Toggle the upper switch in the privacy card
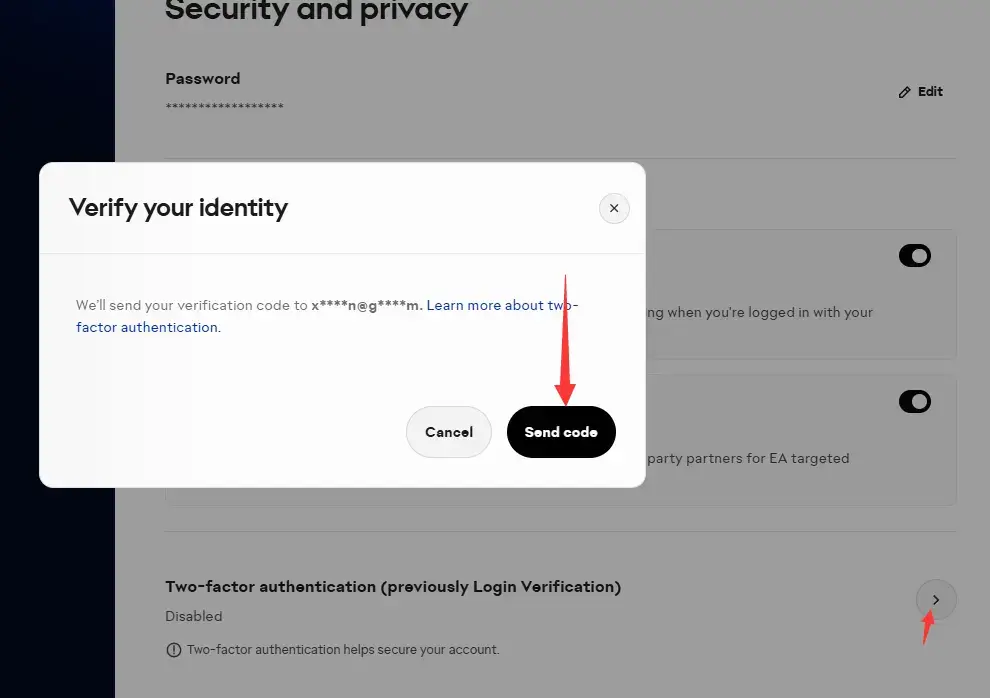Screen dimensions: 990x698 (915, 256)
